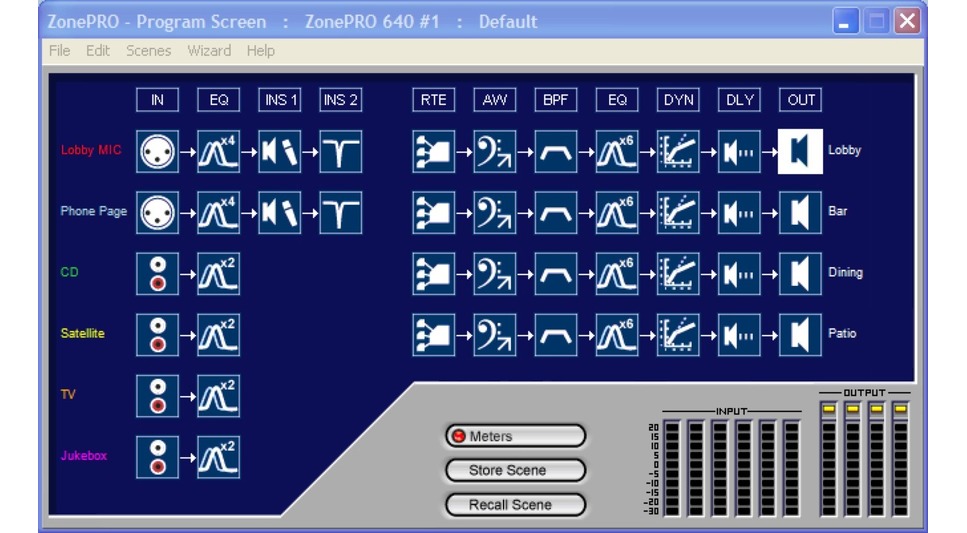Open the Lobby zone router block
Viewport: 967px width, 533px height.
click(433, 151)
